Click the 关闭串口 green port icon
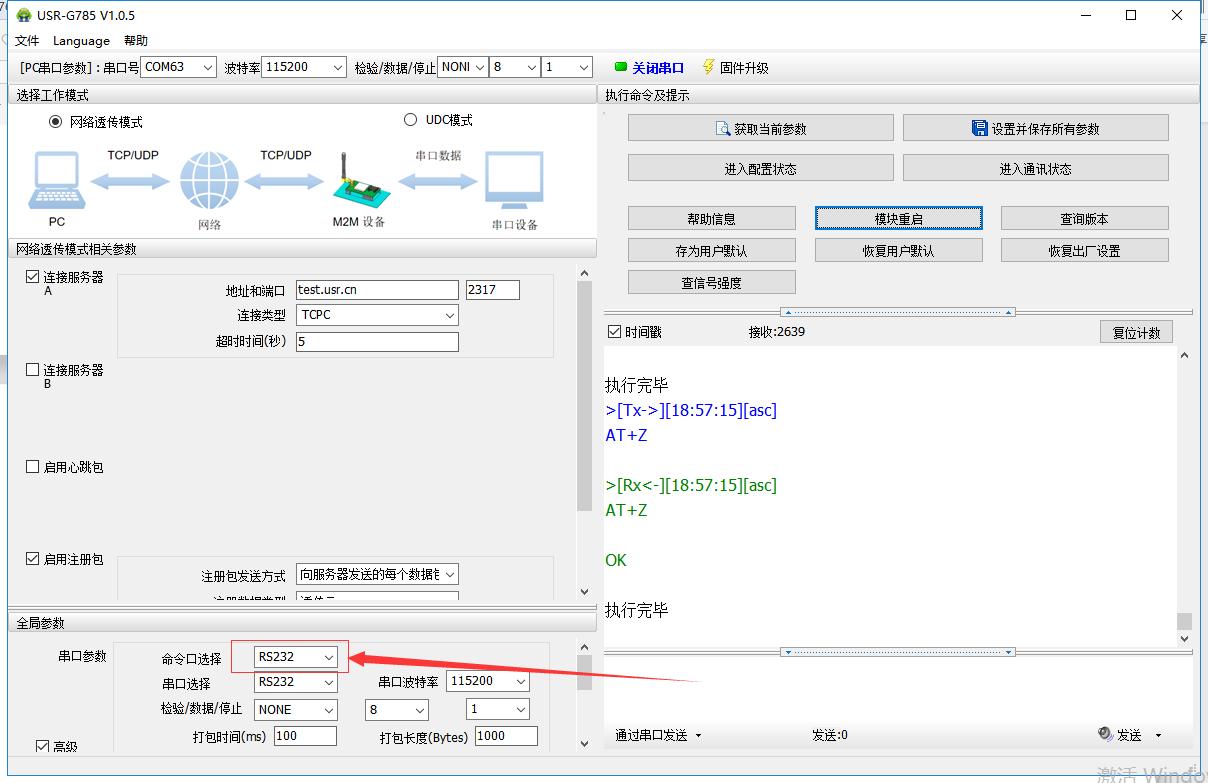The image size is (1208, 783). [x=620, y=68]
